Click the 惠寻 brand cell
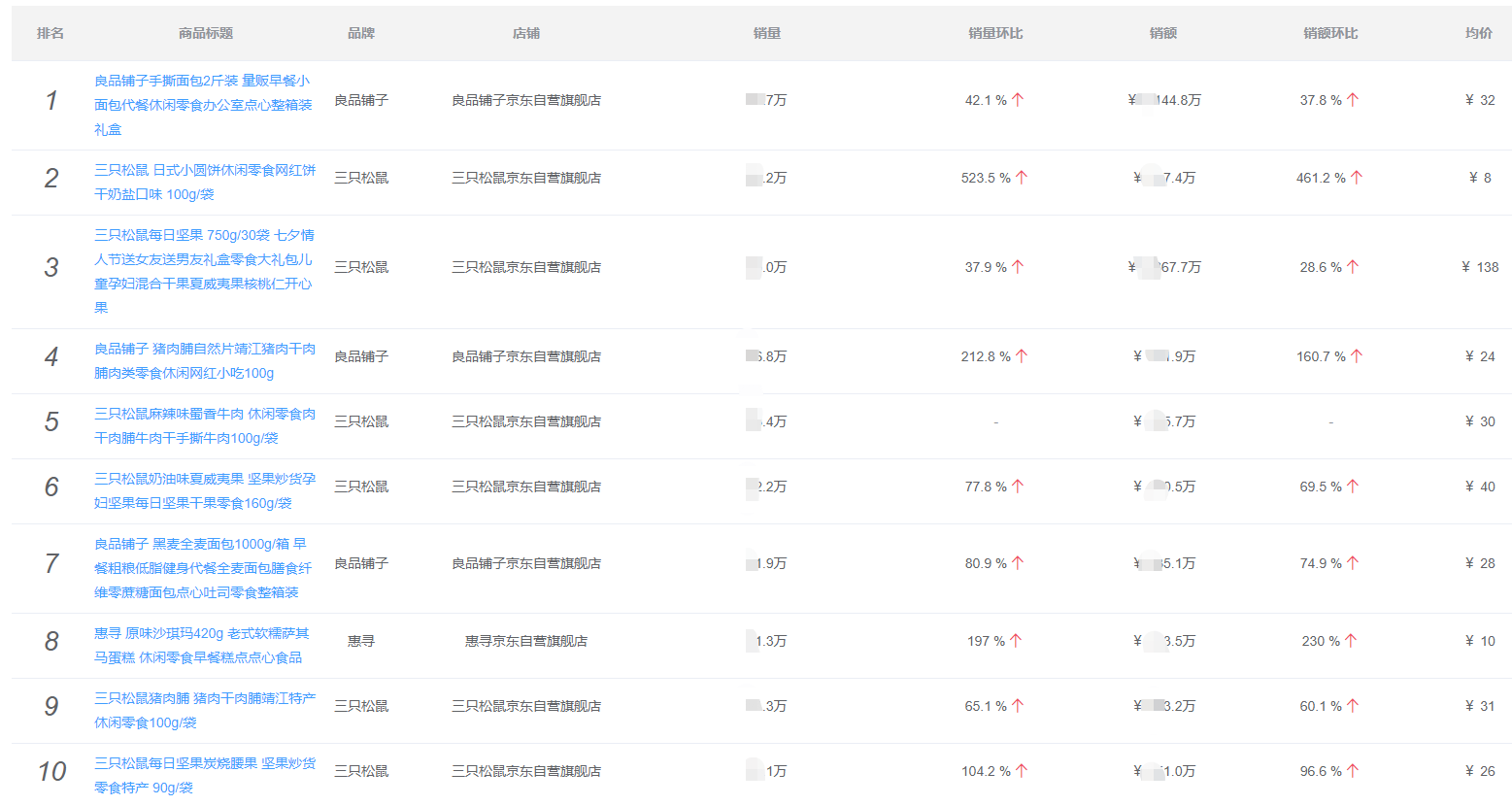This screenshot has width=1512, height=806. pyautogui.click(x=361, y=641)
